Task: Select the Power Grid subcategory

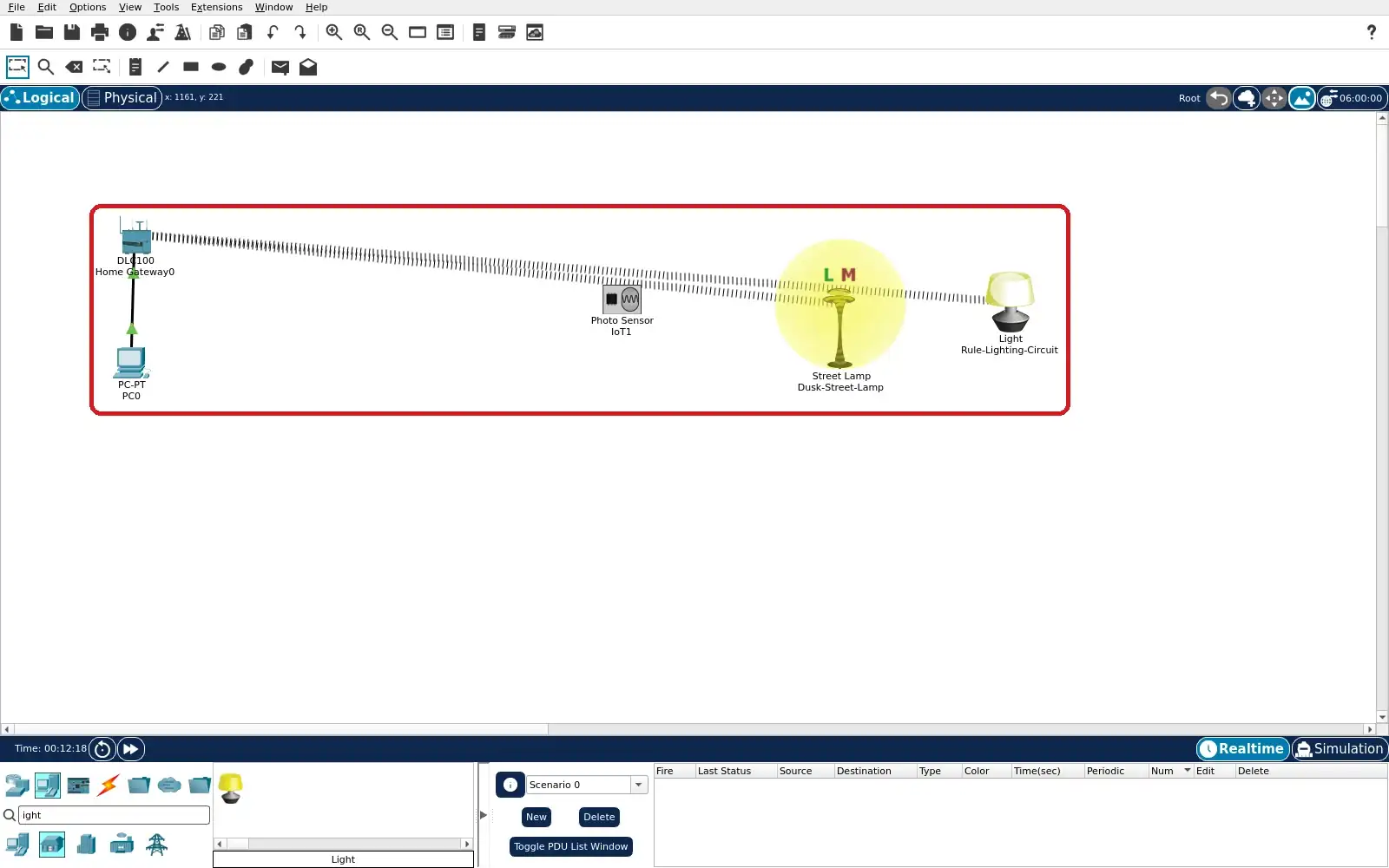Action: 156,844
